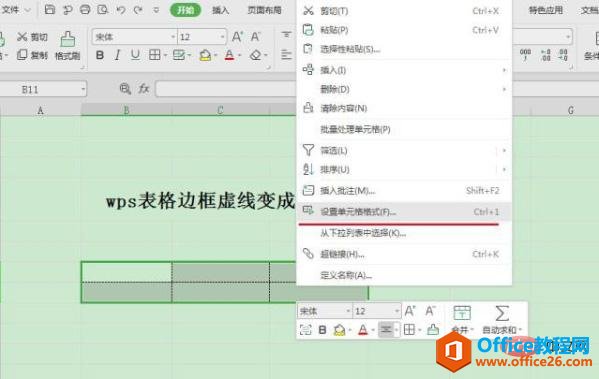Select column G header
Image resolution: width=599 pixels, height=379 pixels.
click(x=570, y=110)
